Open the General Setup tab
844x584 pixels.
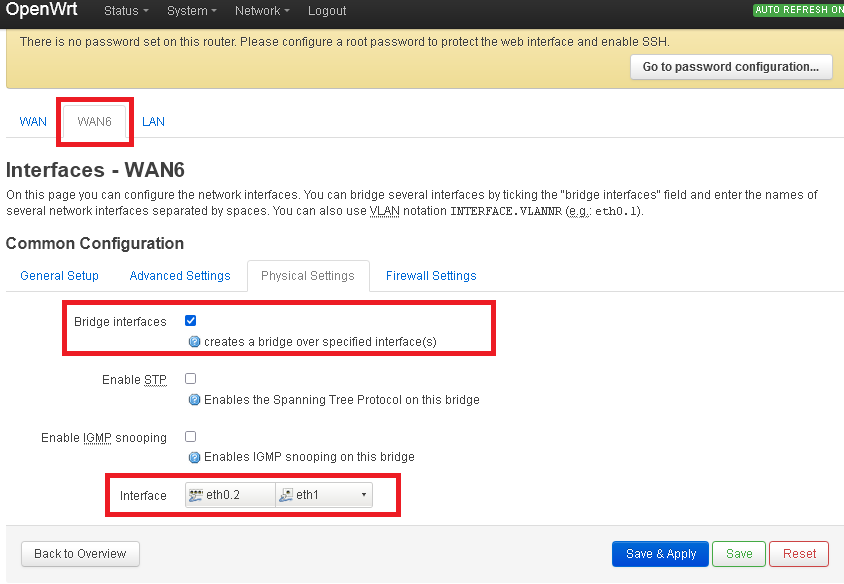click(x=59, y=276)
